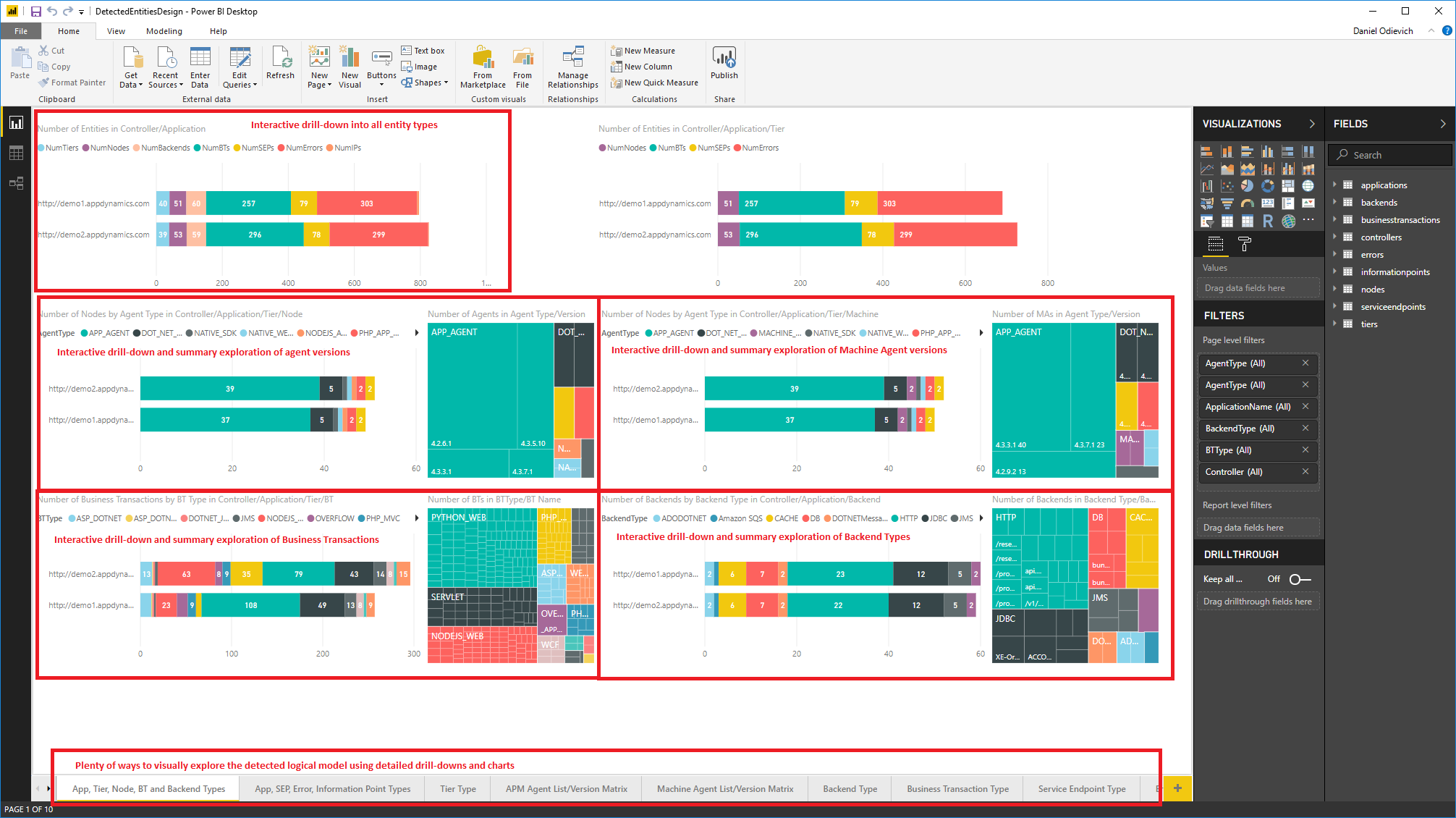Select the card (123) visualization
The width and height of the screenshot is (1456, 818).
1267,203
